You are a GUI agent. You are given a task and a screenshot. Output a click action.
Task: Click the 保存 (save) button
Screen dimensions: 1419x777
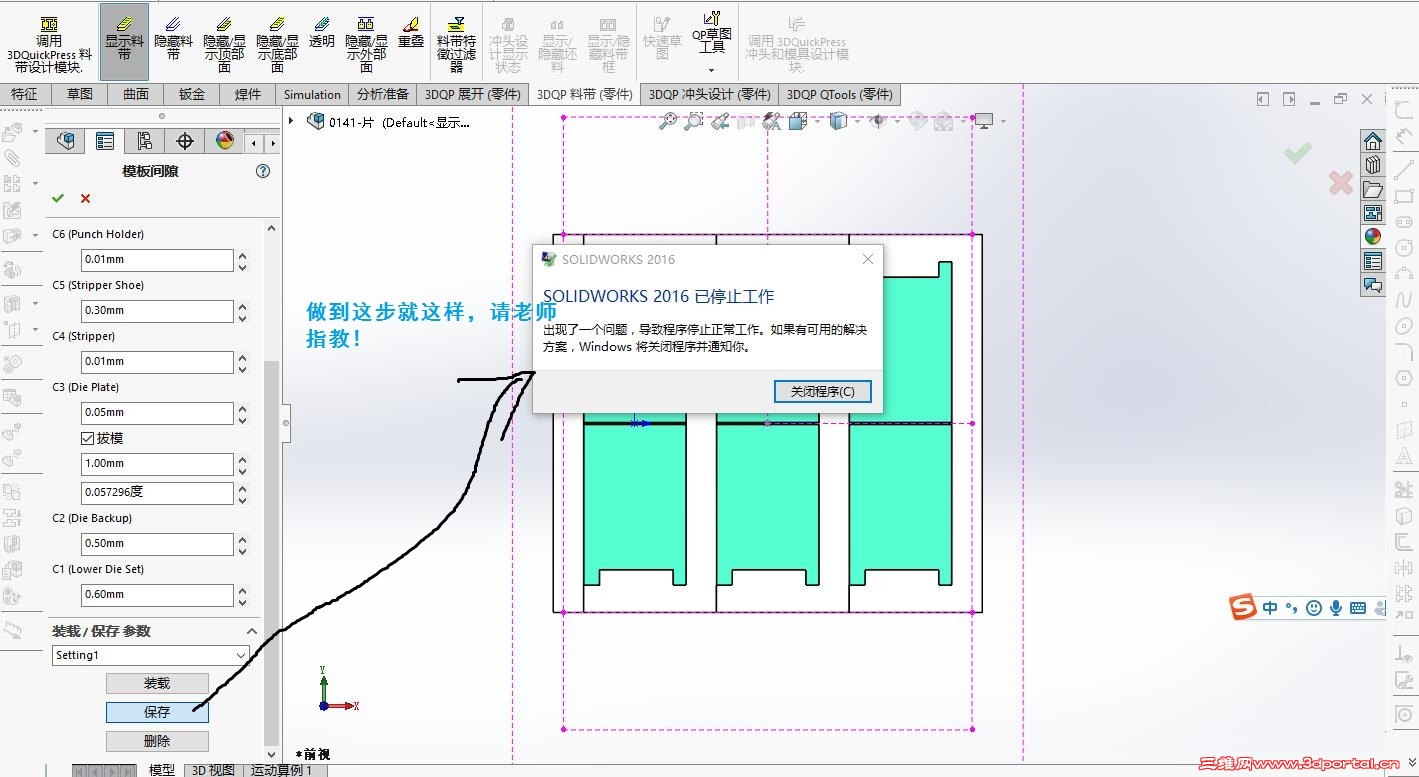pos(157,712)
